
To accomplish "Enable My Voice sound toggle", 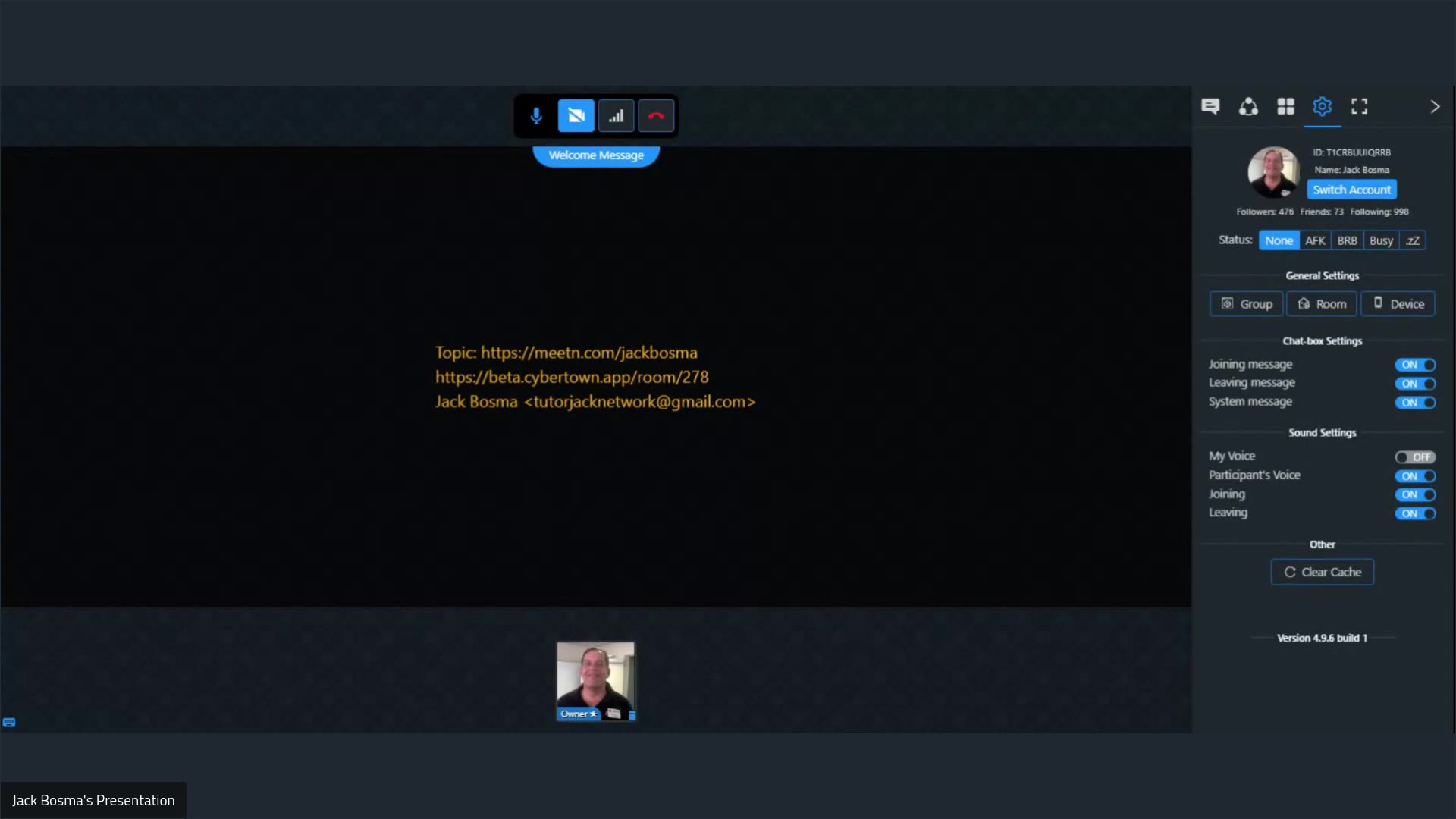I will coord(1415,457).
